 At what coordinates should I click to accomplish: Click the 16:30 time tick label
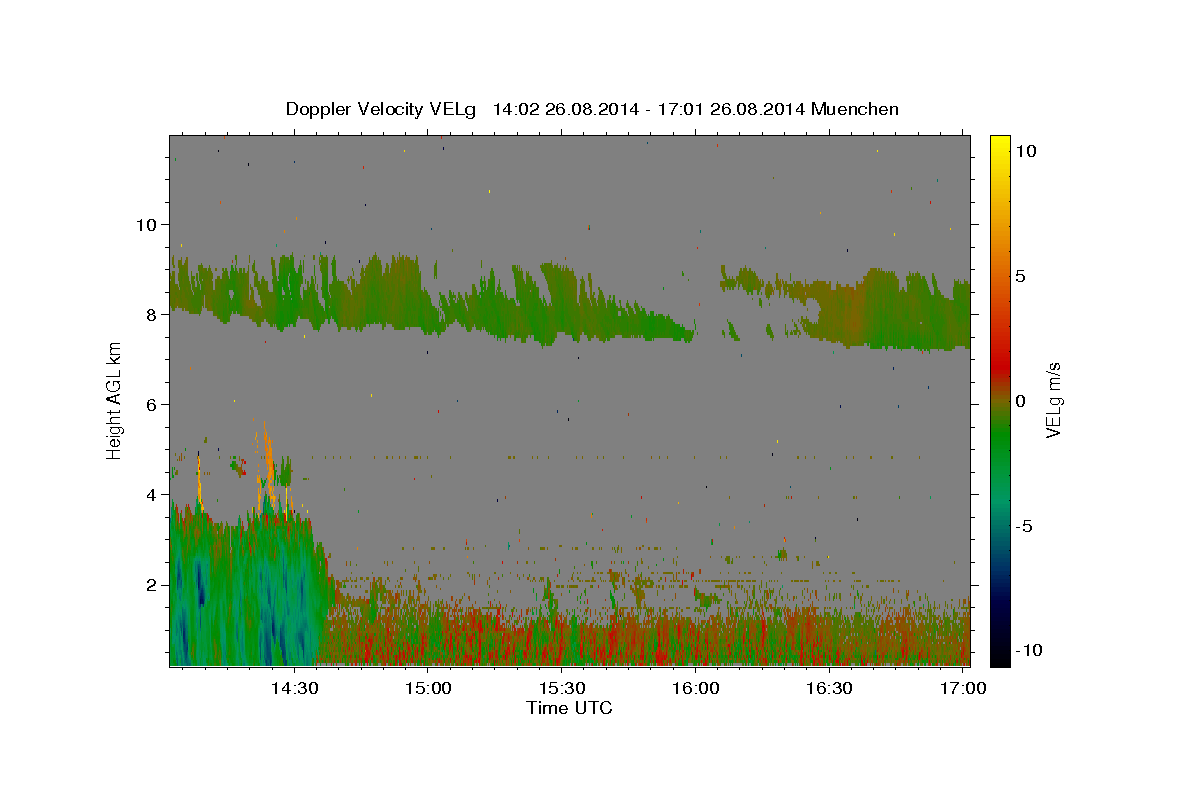(829, 689)
